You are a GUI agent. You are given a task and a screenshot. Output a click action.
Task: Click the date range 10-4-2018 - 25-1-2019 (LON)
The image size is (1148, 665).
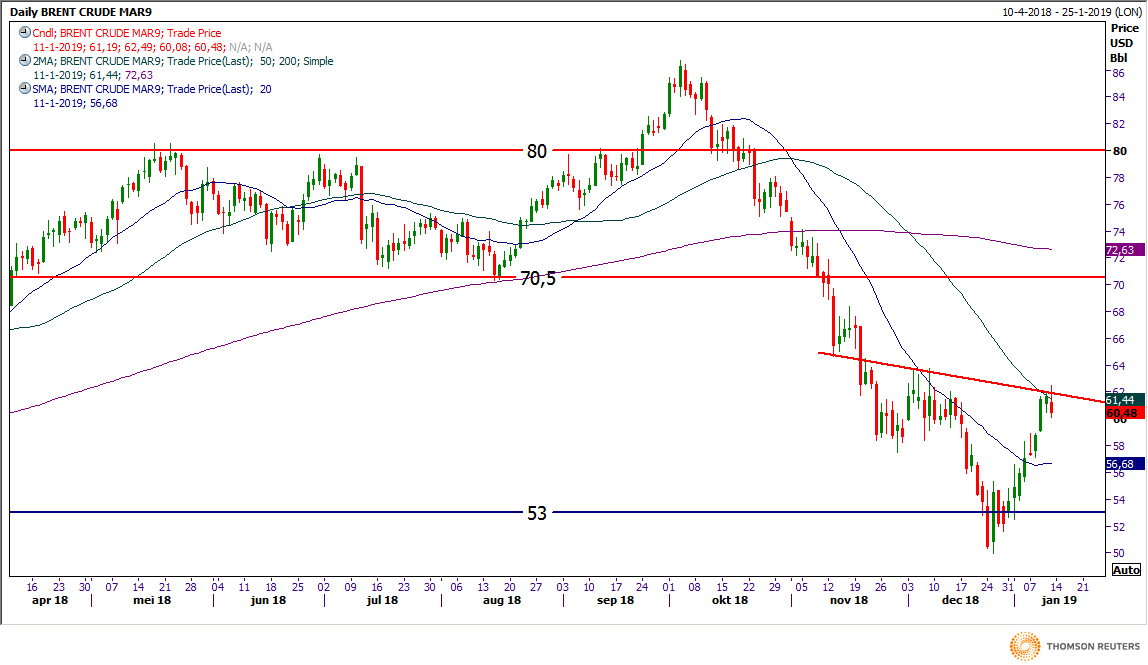1072,12
